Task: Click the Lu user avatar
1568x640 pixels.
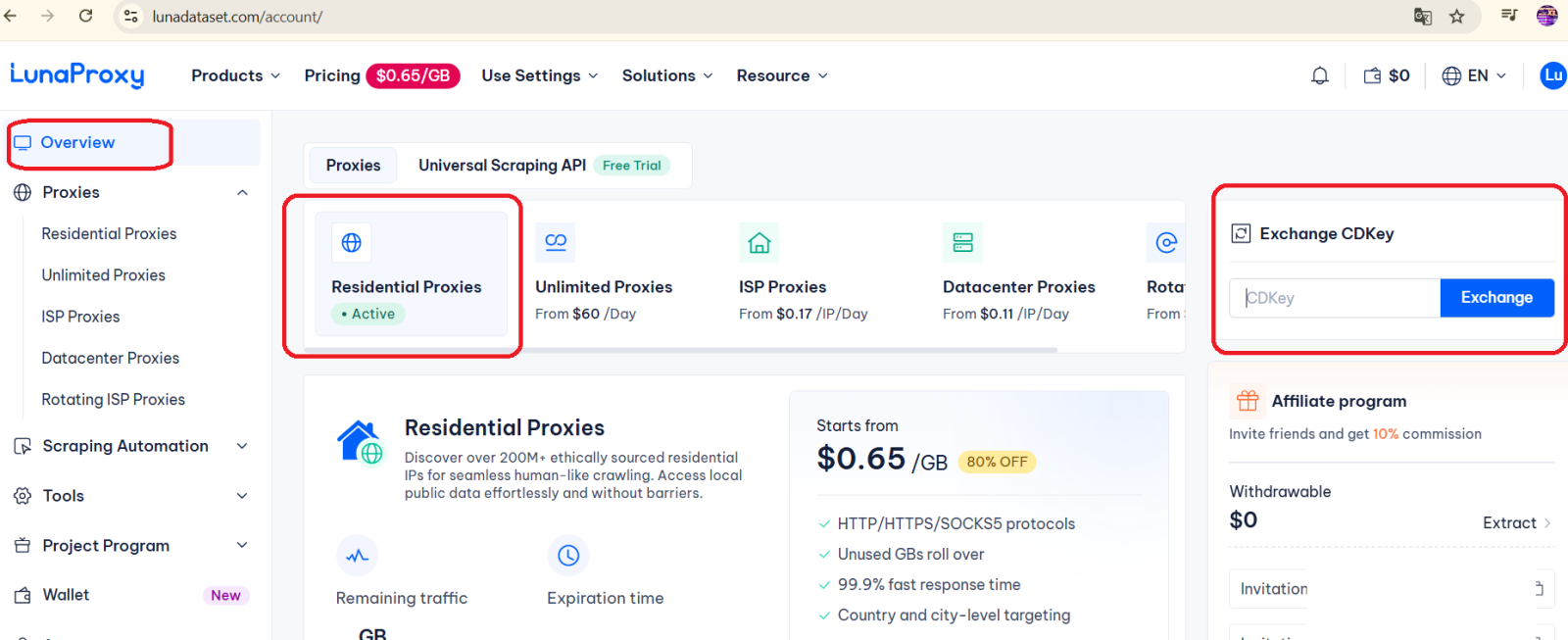Action: point(1552,75)
